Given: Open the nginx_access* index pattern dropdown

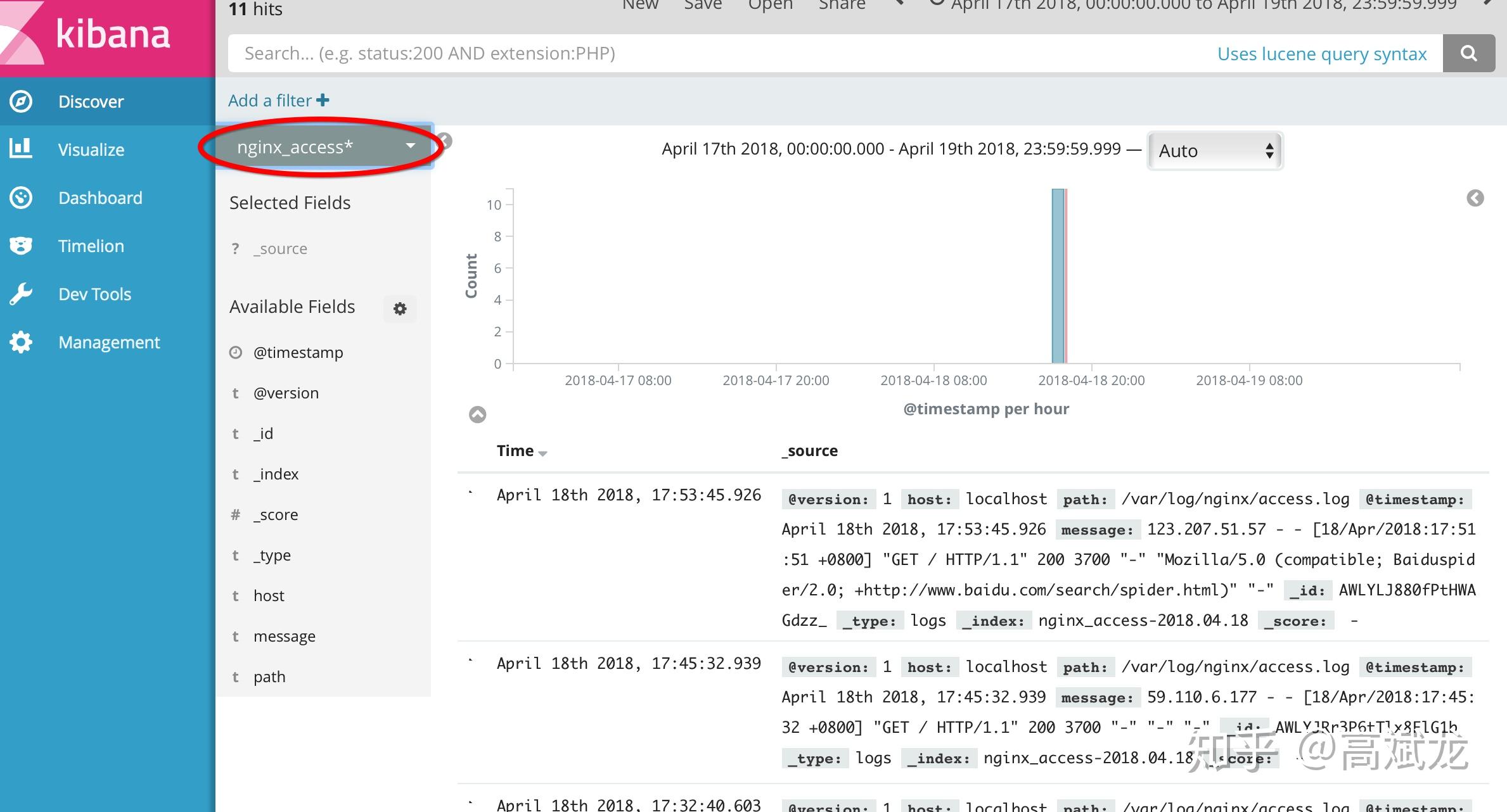Looking at the screenshot, I should pos(324,147).
